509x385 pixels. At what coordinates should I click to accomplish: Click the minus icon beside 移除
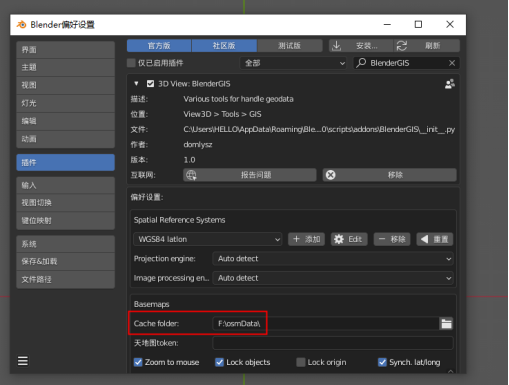click(x=382, y=239)
